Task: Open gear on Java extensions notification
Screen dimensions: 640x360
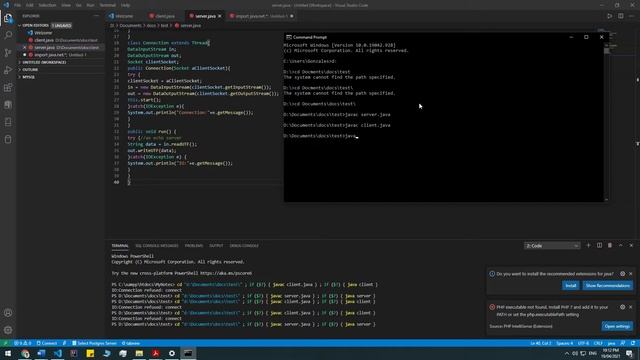Action: tap(622, 273)
